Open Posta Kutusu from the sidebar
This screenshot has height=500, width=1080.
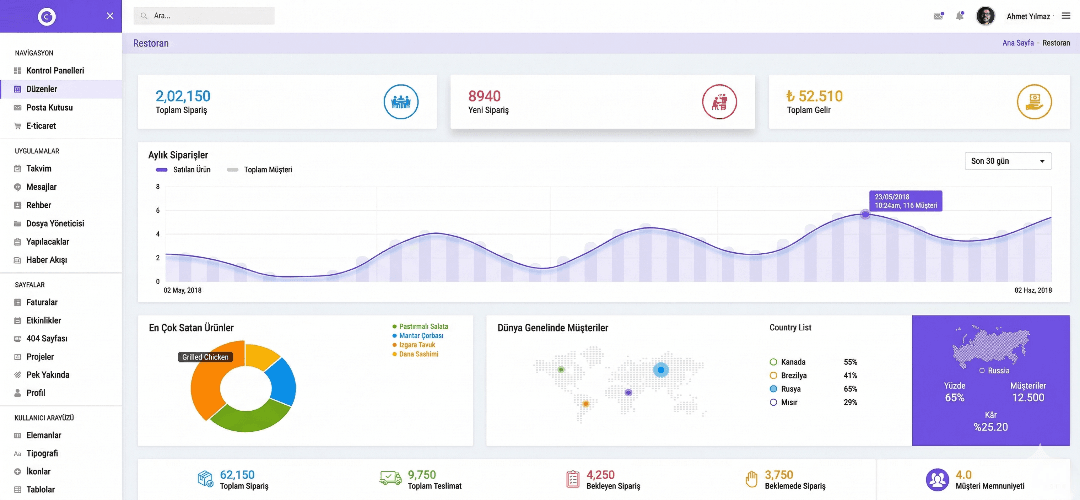[49, 107]
